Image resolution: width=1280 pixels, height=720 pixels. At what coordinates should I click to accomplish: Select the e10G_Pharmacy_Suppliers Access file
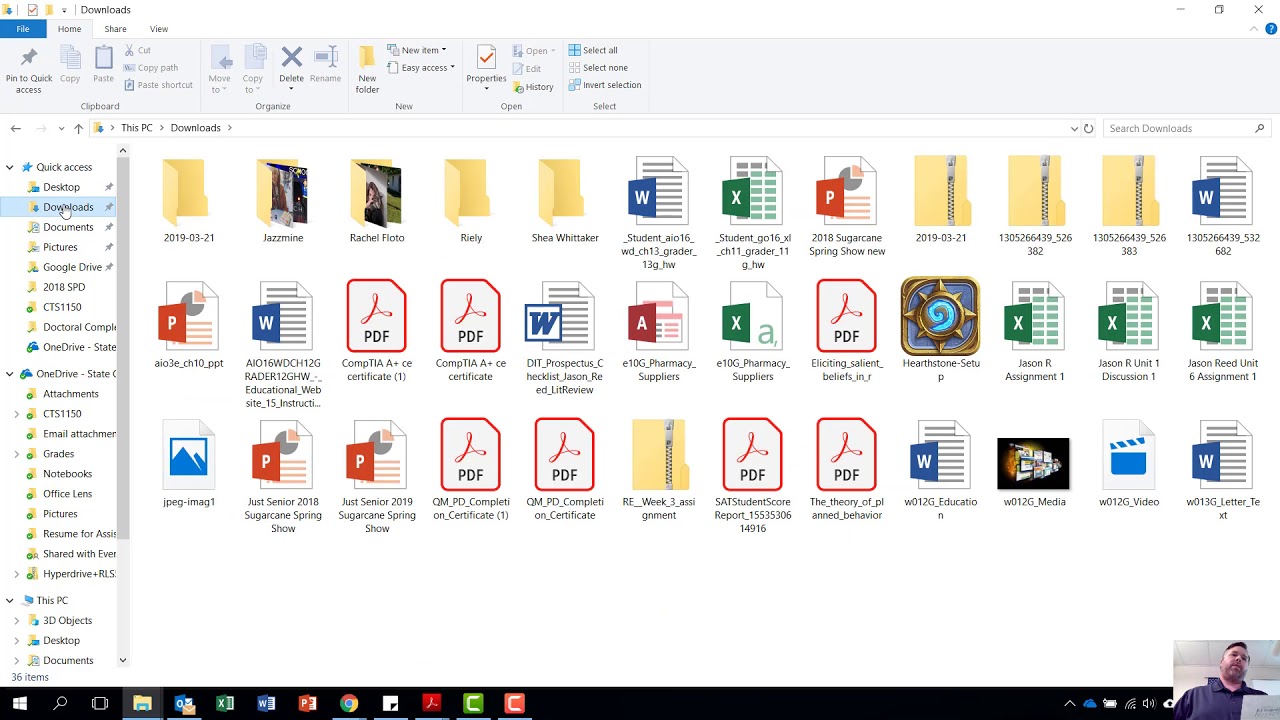tap(659, 330)
